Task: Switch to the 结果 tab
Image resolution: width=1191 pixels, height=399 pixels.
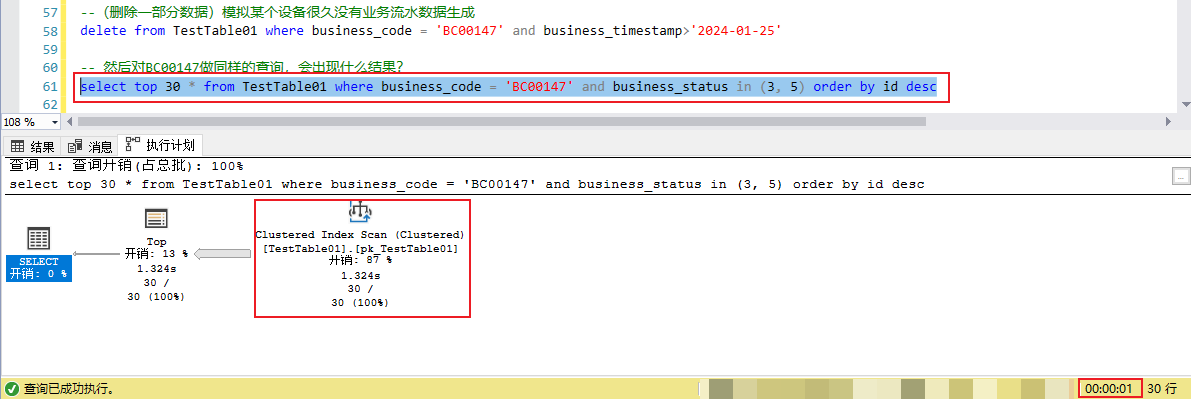Action: click(x=33, y=147)
